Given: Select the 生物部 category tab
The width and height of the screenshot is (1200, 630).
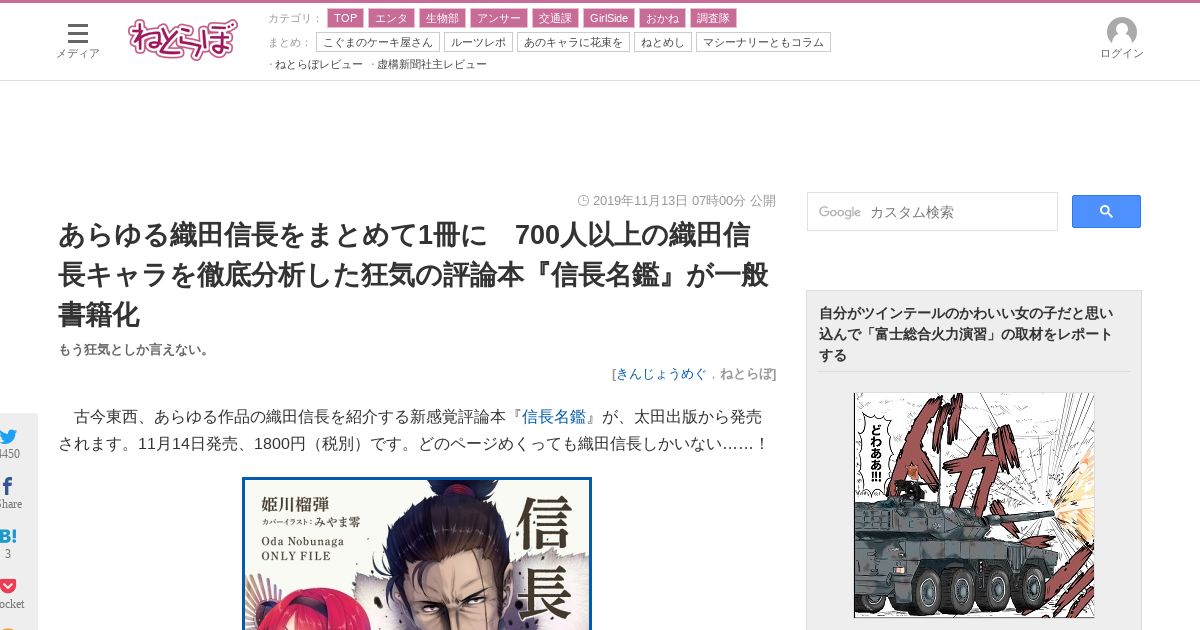Looking at the screenshot, I should [442, 18].
